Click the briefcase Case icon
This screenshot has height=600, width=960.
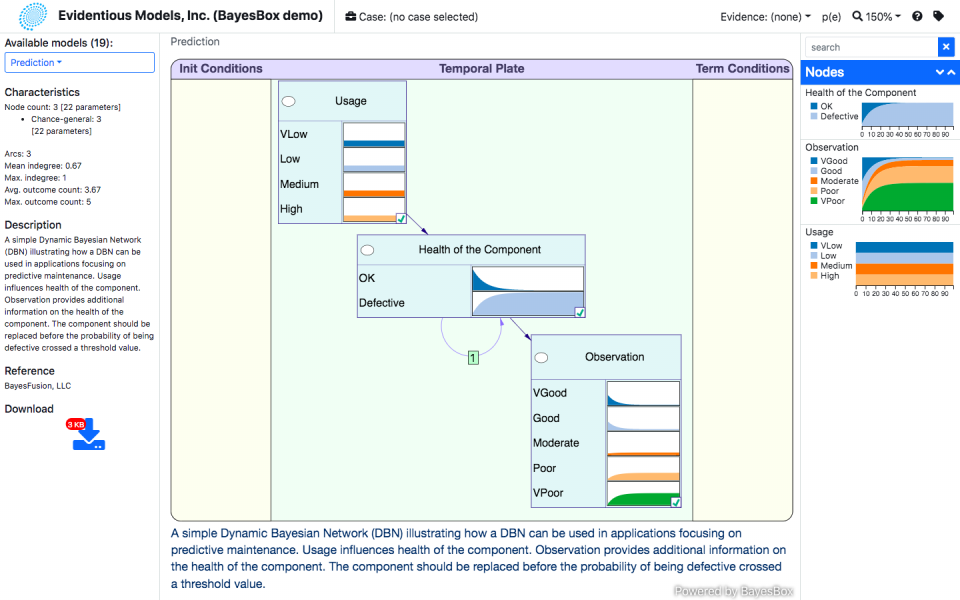350,17
